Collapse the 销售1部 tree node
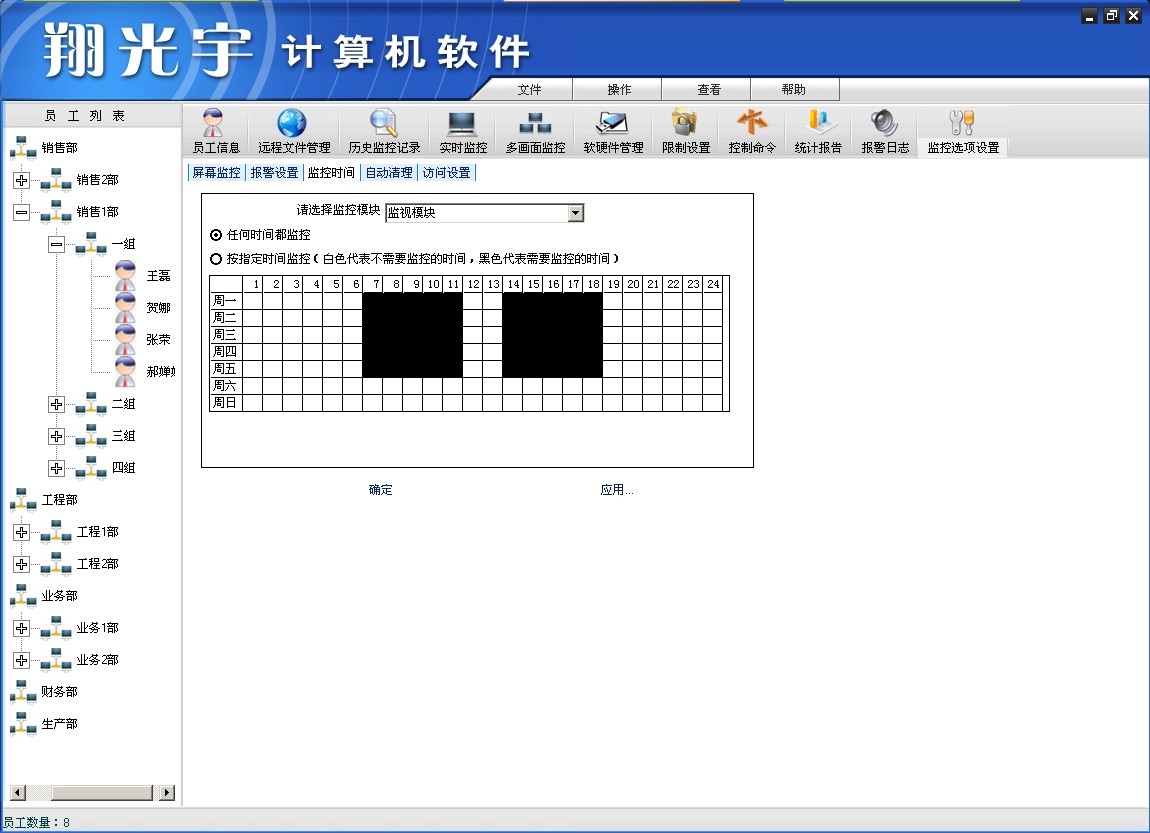Screen dimensions: 1150x833 (x=21, y=212)
